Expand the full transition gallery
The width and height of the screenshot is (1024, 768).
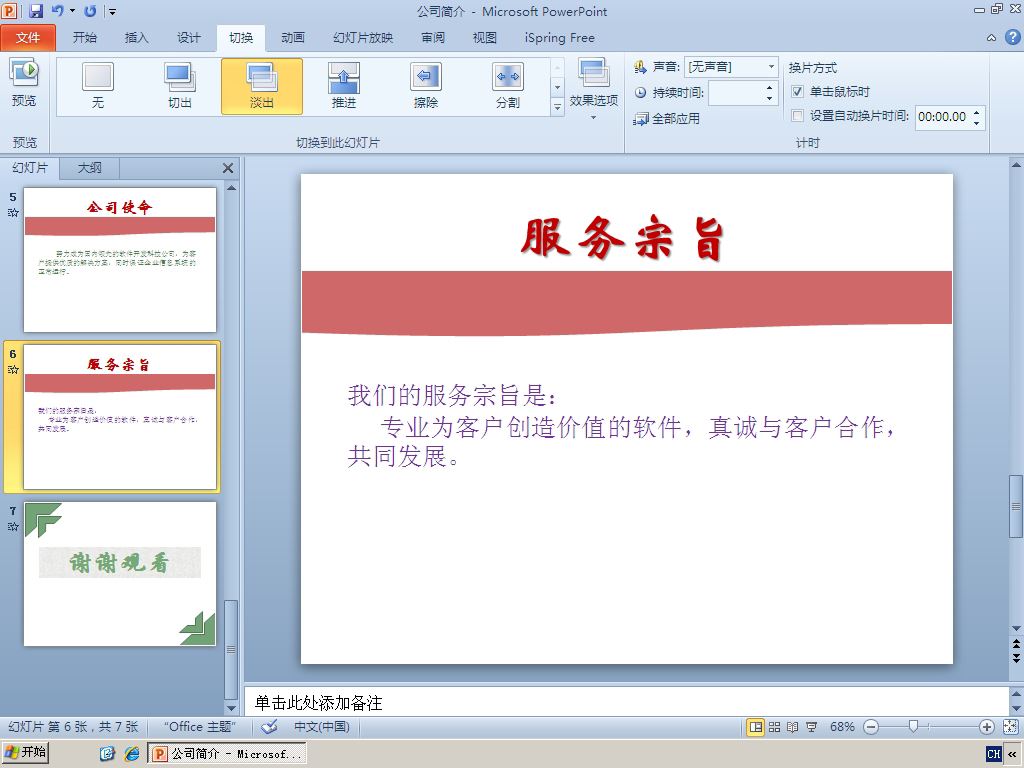click(x=557, y=107)
